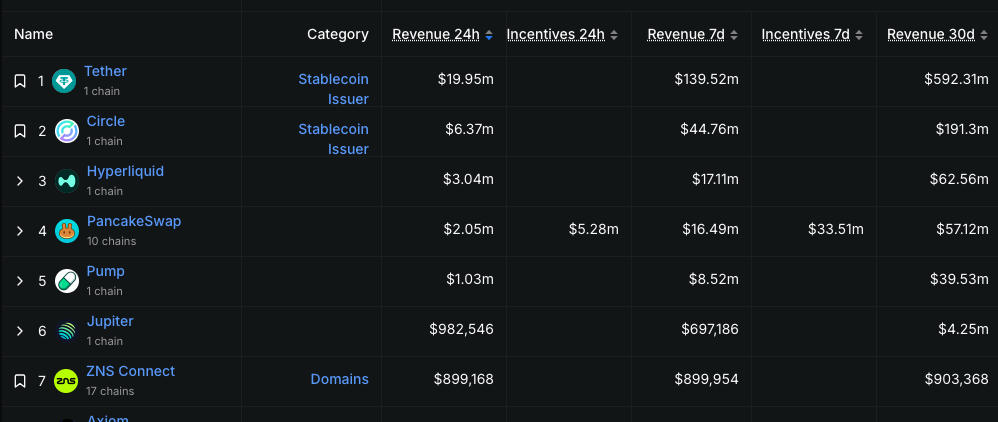The width and height of the screenshot is (998, 422).
Task: Click the Jupiter logo icon
Action: coord(66,331)
